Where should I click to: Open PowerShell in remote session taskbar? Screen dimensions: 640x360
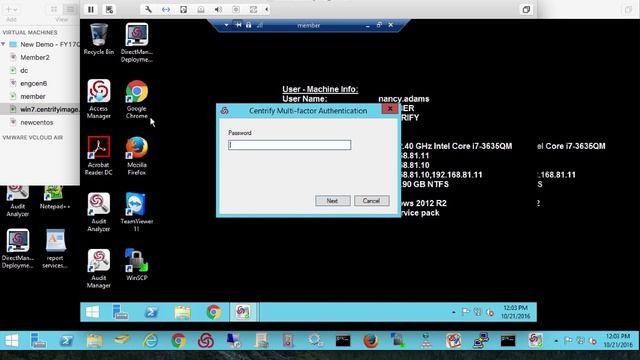pos(151,312)
